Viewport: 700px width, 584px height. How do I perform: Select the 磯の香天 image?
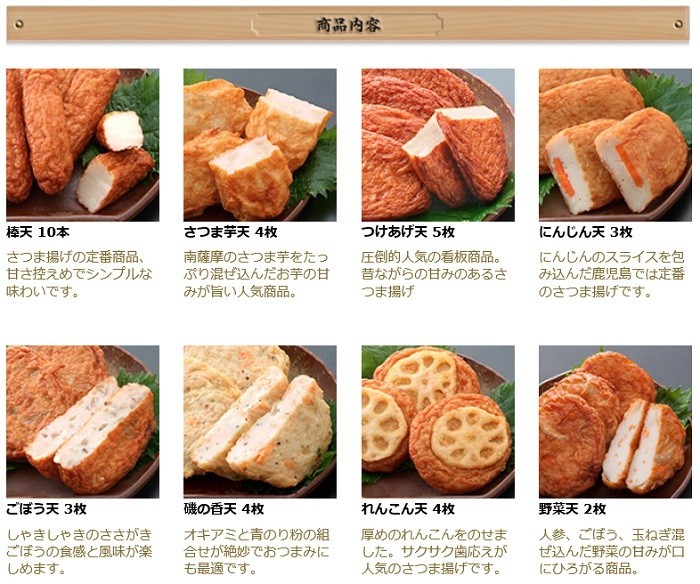point(260,421)
